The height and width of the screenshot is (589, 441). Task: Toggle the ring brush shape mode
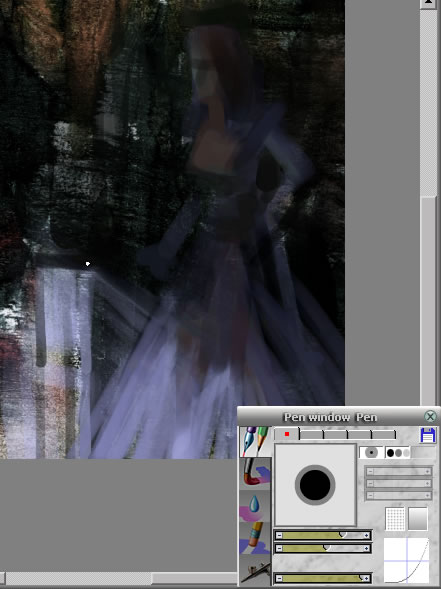[371, 453]
